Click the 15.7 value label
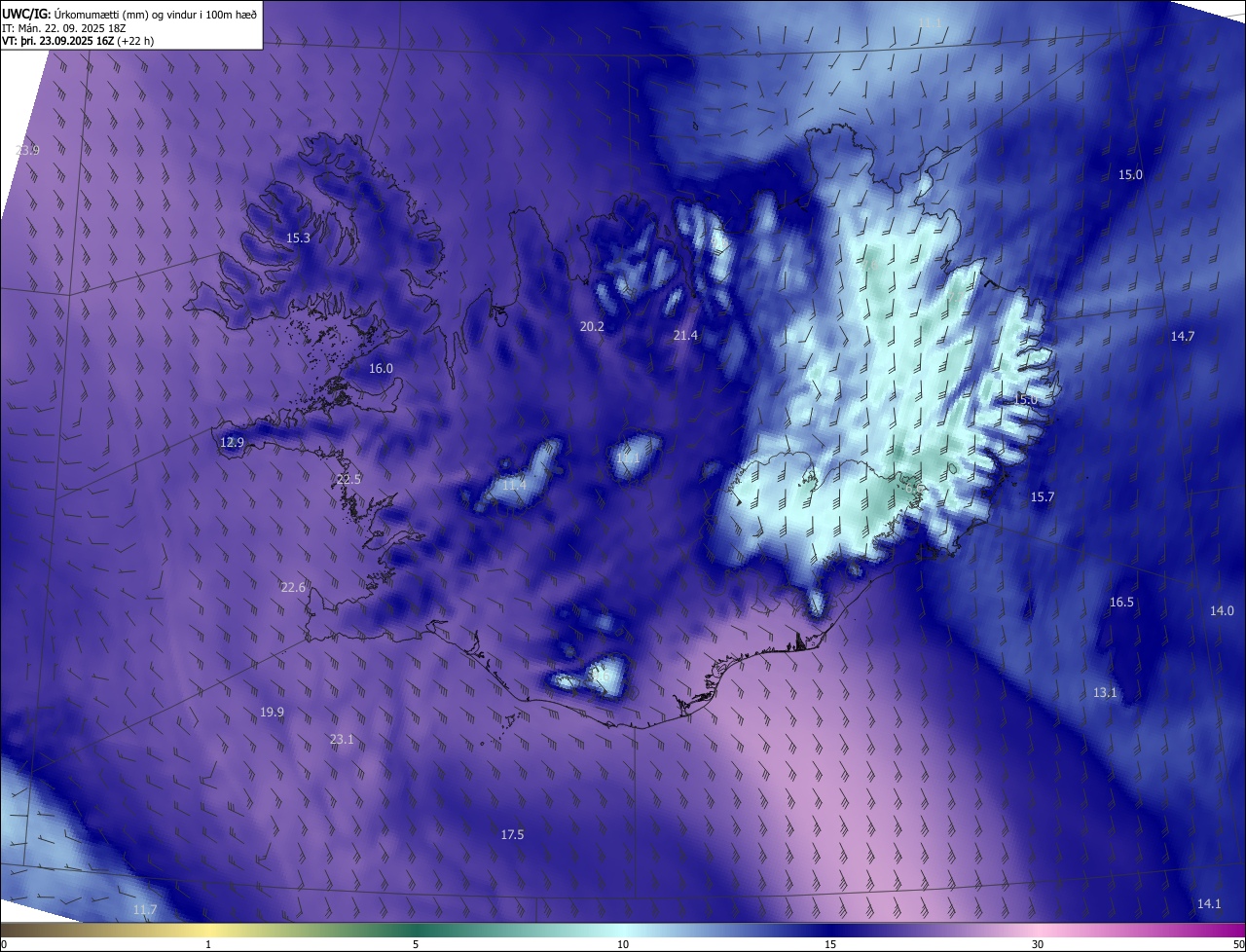Image resolution: width=1246 pixels, height=952 pixels. 1043,497
